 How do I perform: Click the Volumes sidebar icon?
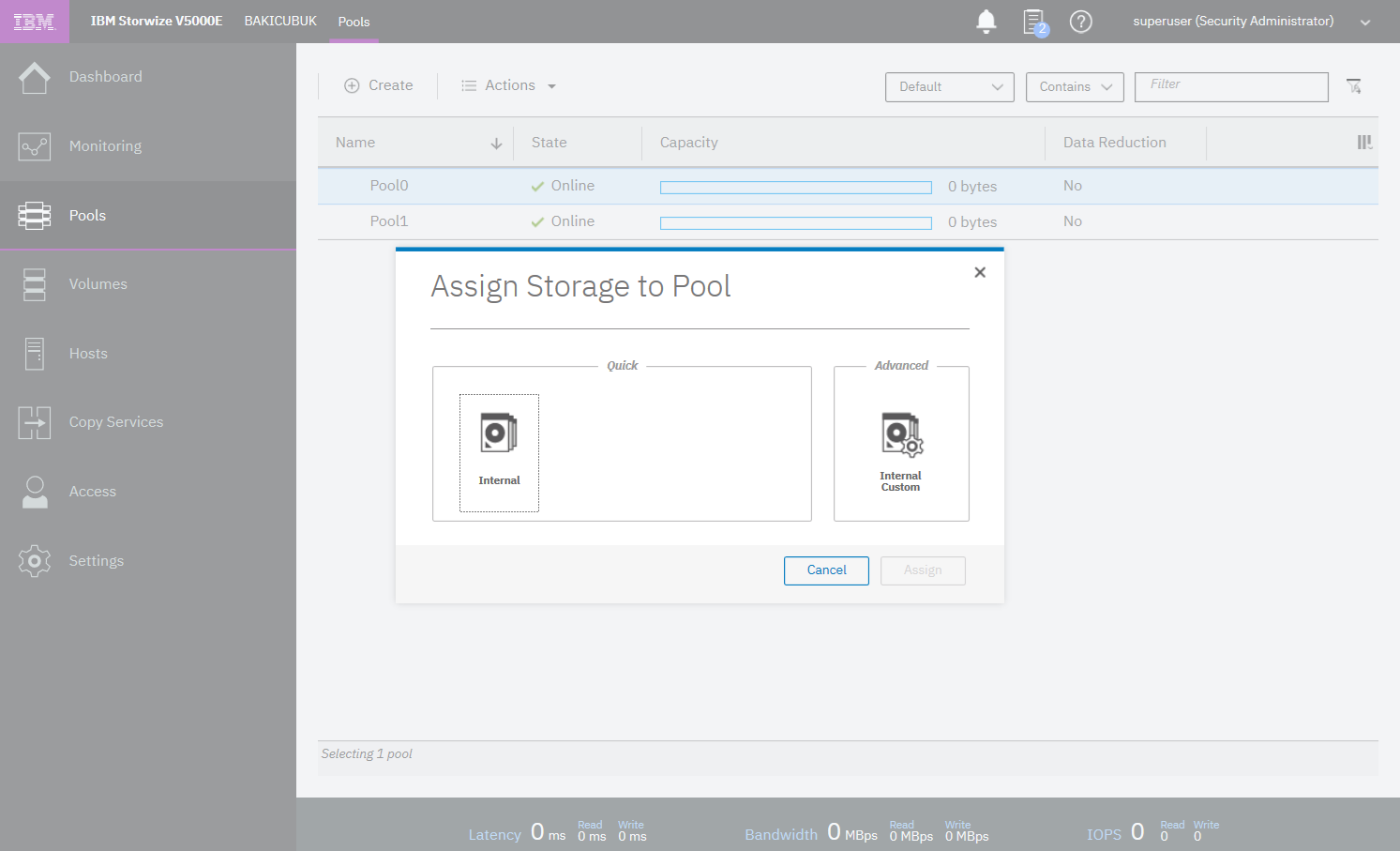coord(35,284)
